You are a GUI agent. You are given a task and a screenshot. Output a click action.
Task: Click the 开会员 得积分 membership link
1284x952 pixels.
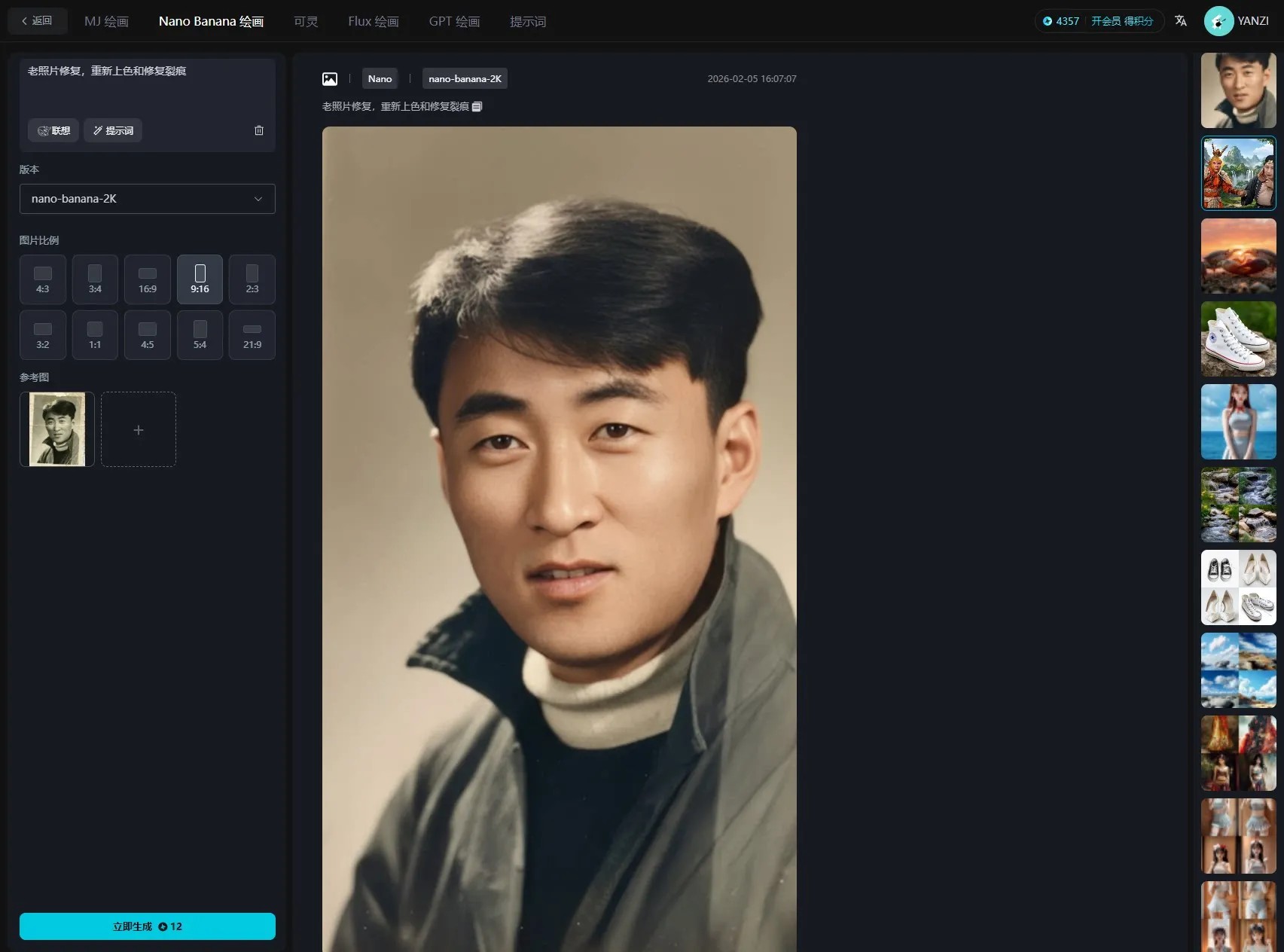[1121, 21]
